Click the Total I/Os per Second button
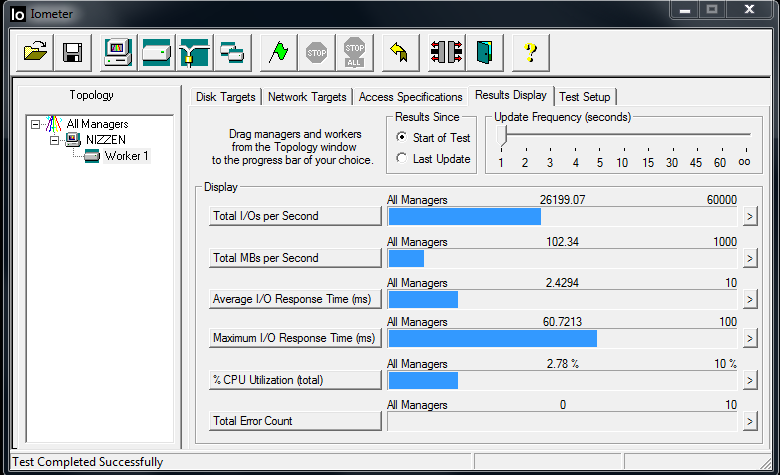The image size is (780, 475). [295, 216]
